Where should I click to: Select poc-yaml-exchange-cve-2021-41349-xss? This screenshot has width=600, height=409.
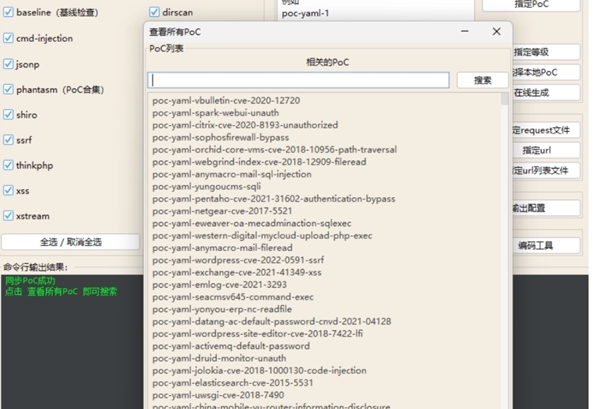237,272
